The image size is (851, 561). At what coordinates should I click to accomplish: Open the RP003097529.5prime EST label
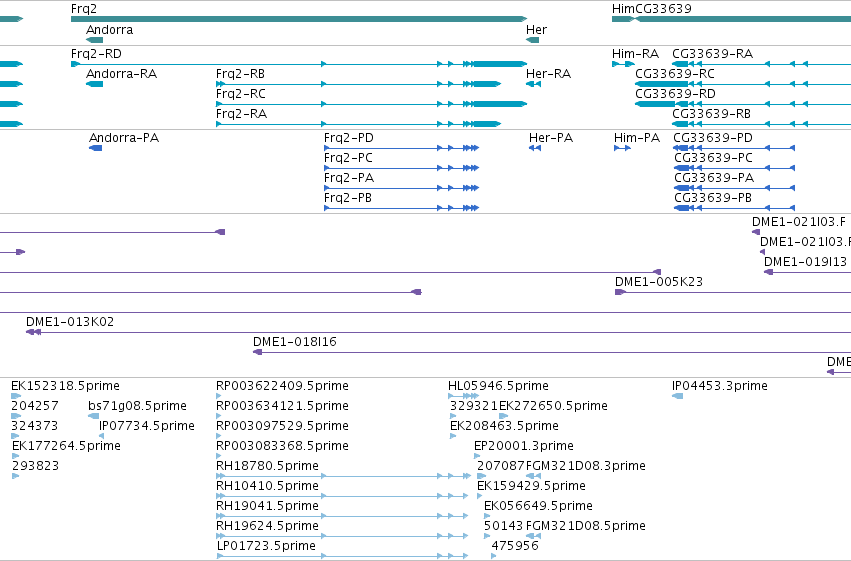point(282,426)
